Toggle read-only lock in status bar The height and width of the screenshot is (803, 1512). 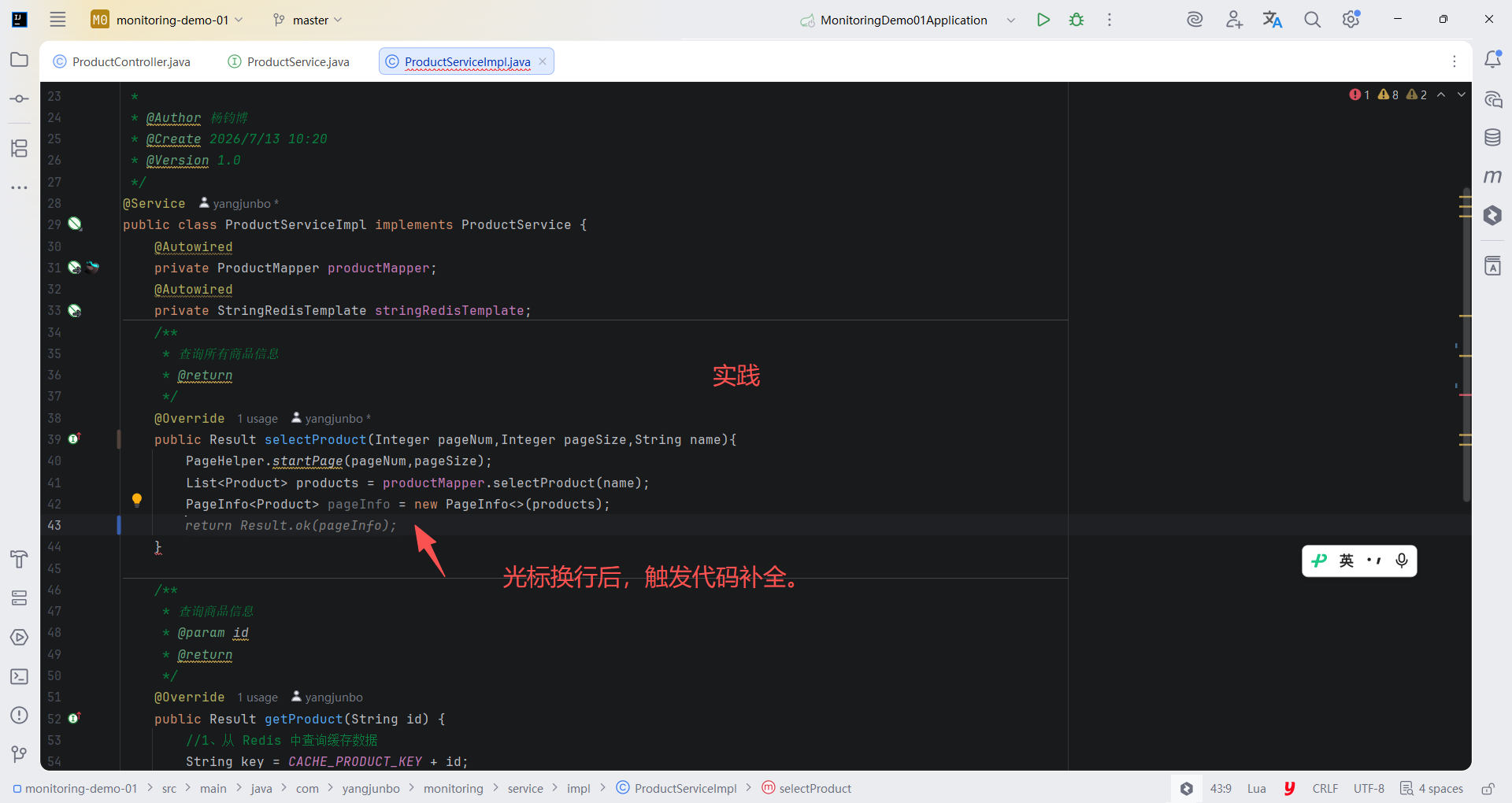(x=1488, y=788)
